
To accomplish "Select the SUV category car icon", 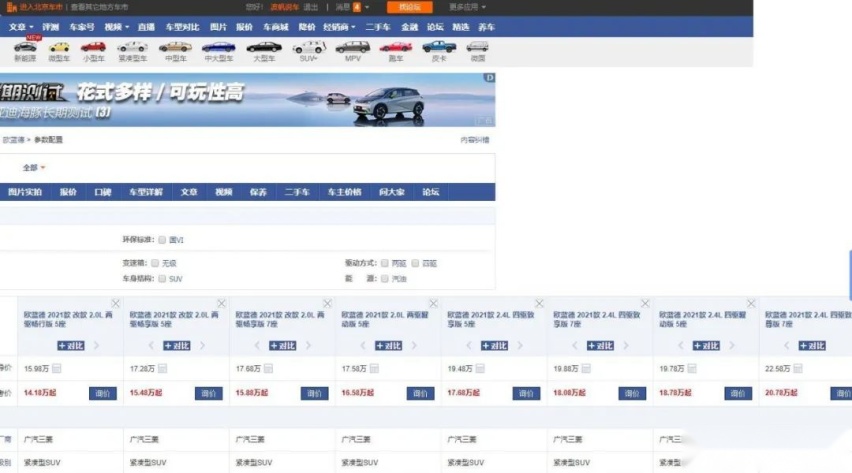I will tap(309, 47).
